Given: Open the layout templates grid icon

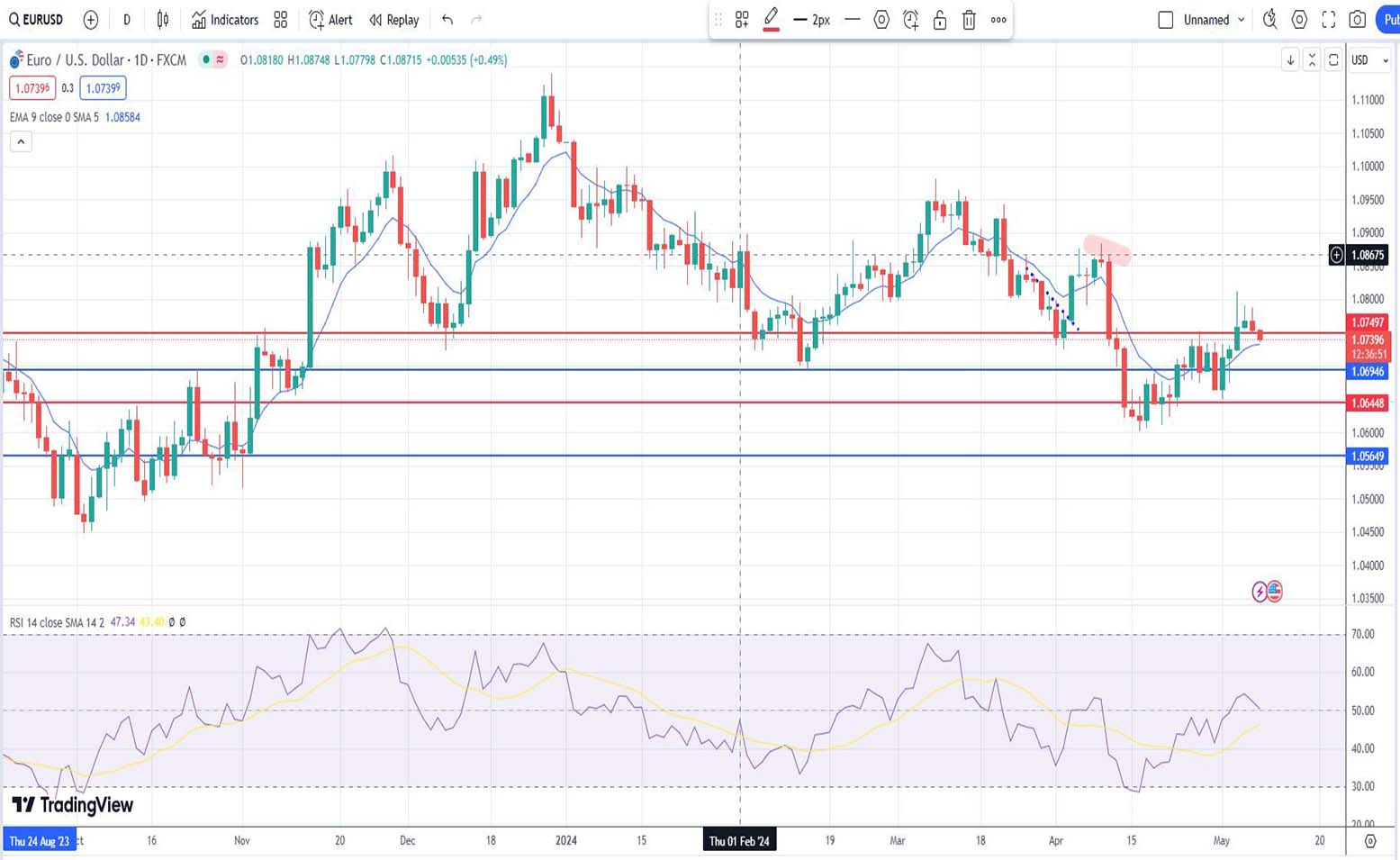Looking at the screenshot, I should [x=281, y=20].
